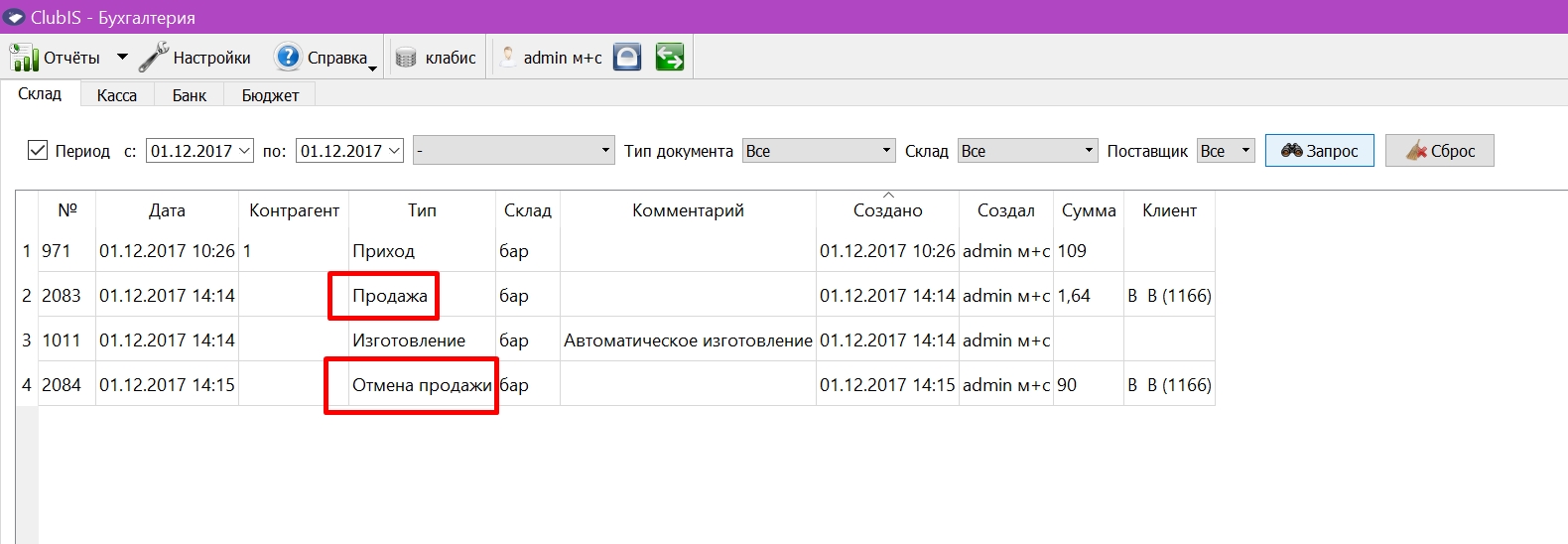Toggle the Период checkbox
The height and width of the screenshot is (544, 1568).
[38, 150]
